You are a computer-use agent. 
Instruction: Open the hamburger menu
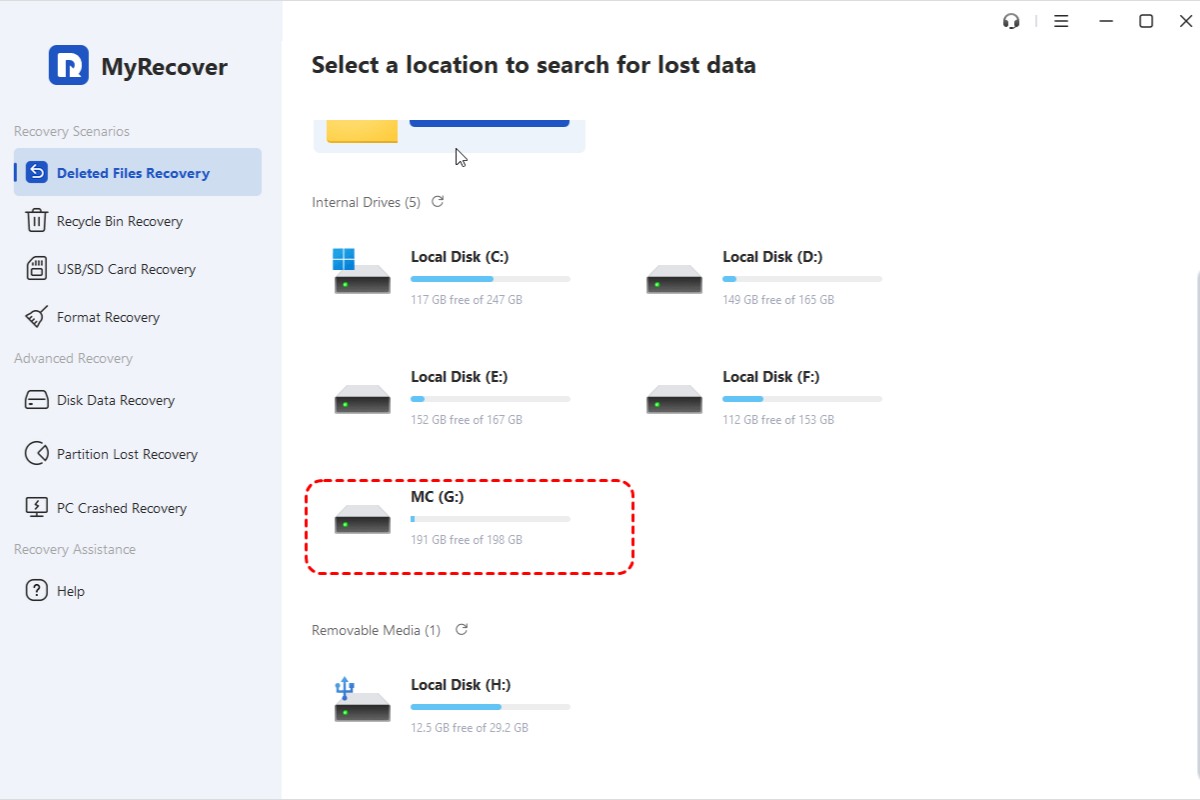[1061, 21]
